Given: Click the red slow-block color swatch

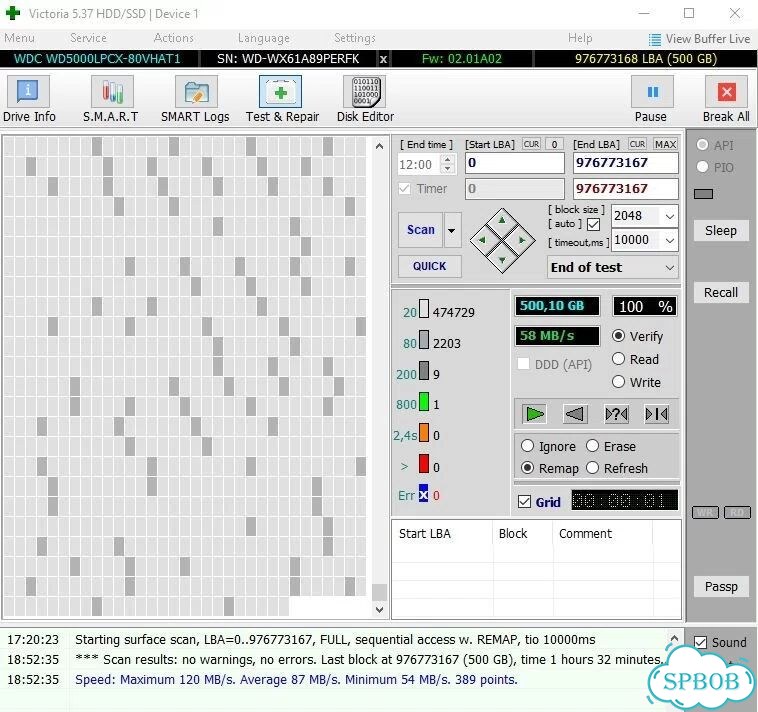Looking at the screenshot, I should [x=423, y=464].
